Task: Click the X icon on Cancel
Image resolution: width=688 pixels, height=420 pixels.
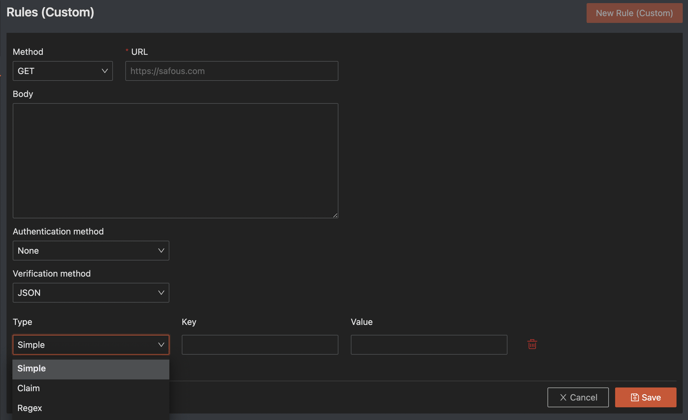Action: coord(563,398)
